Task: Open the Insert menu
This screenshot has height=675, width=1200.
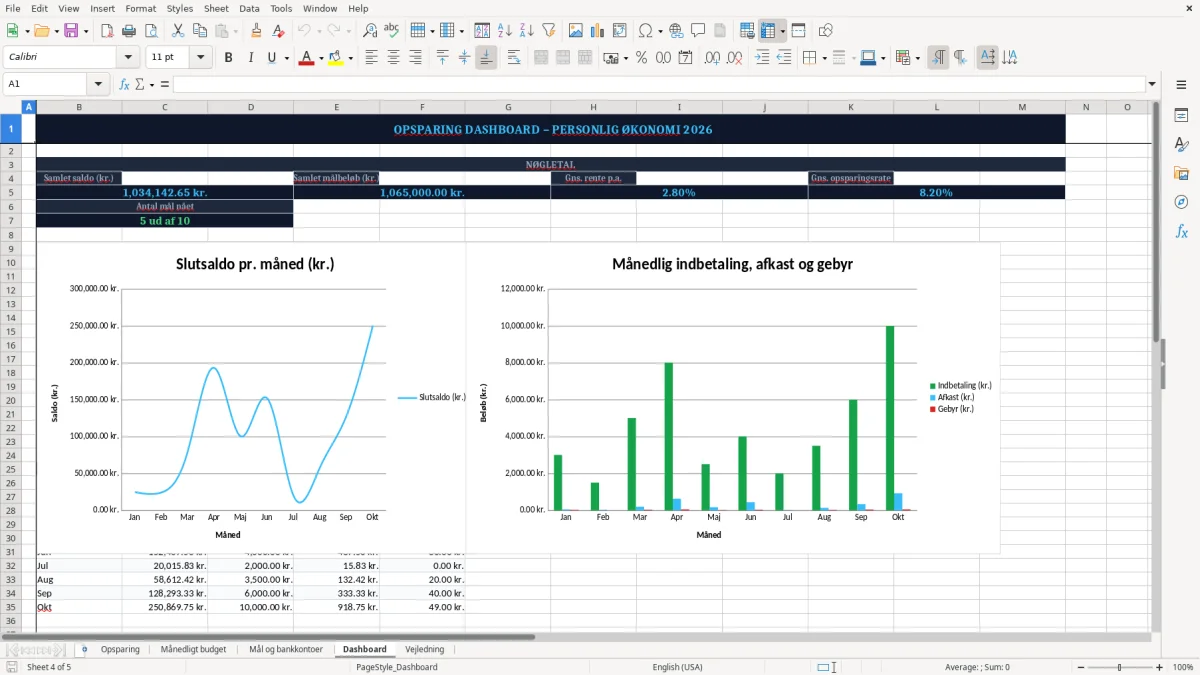Action: (103, 8)
